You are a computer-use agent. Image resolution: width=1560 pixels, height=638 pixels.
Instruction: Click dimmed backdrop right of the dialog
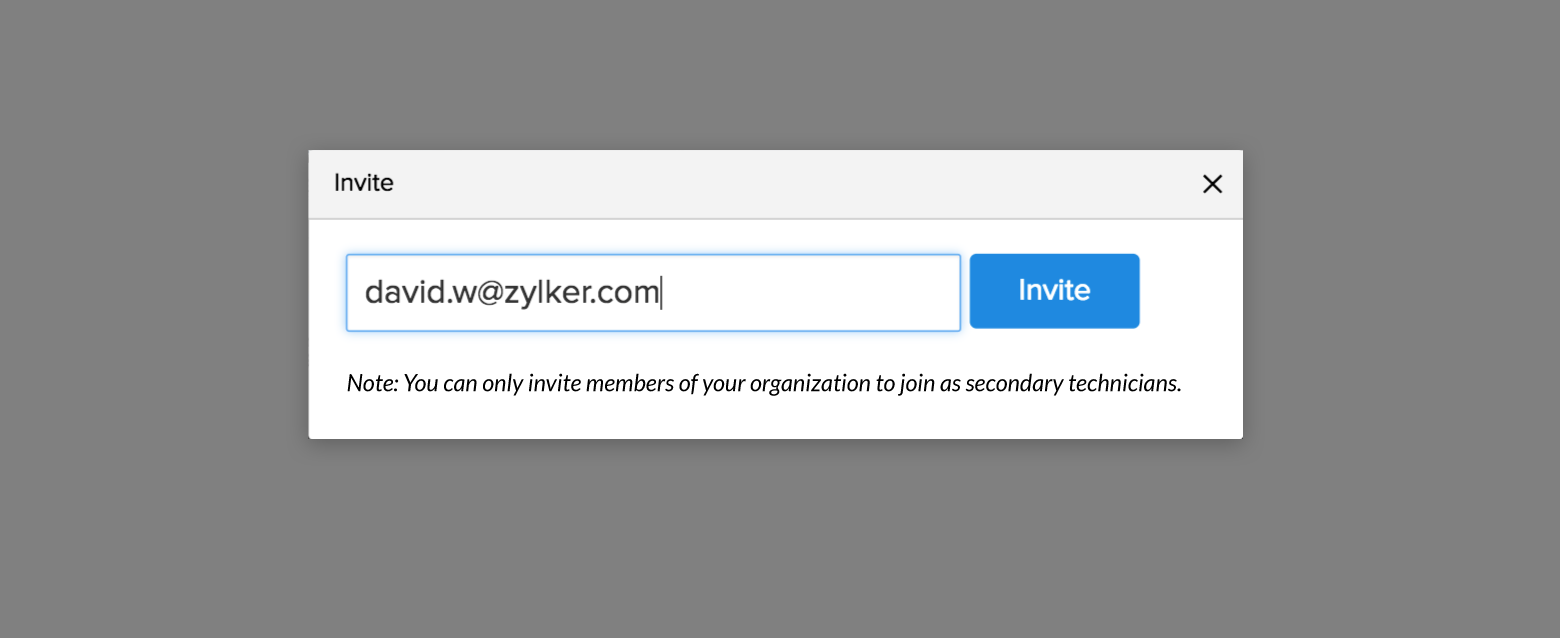pos(1400,300)
